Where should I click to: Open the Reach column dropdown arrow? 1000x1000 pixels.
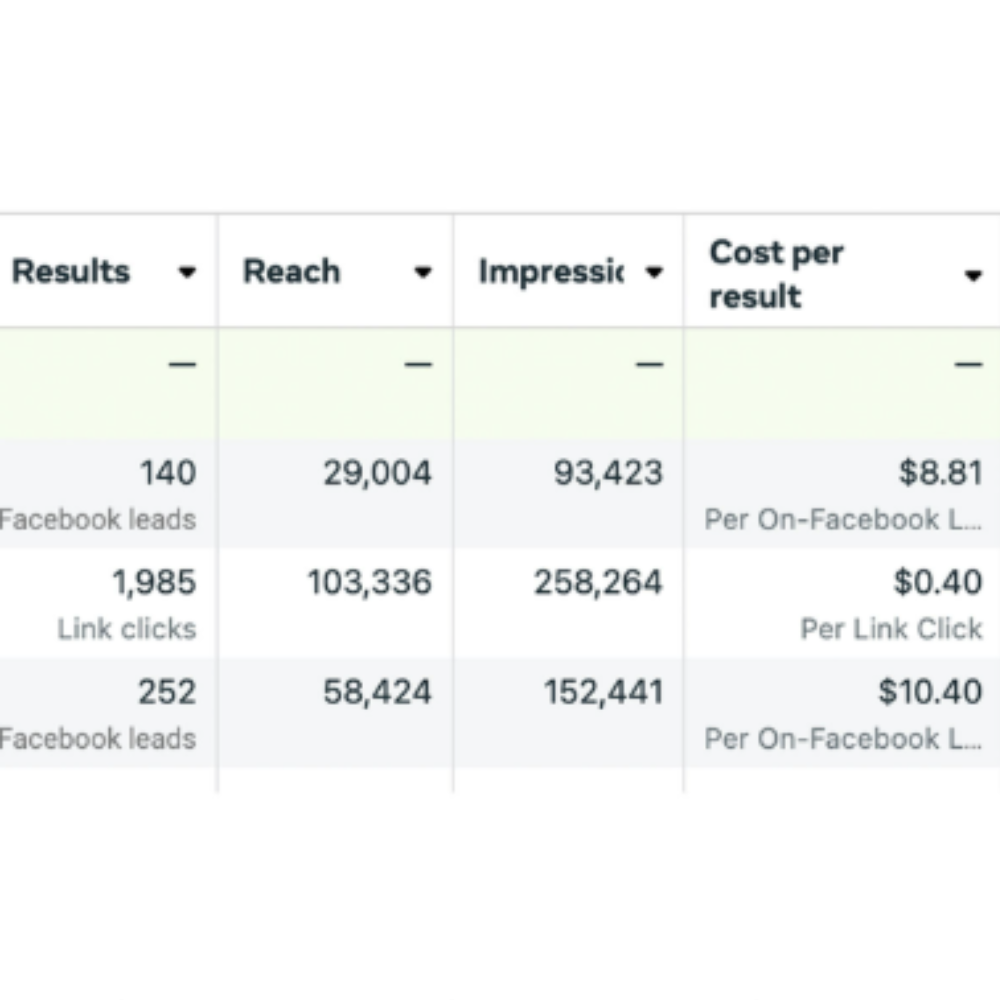423,273
